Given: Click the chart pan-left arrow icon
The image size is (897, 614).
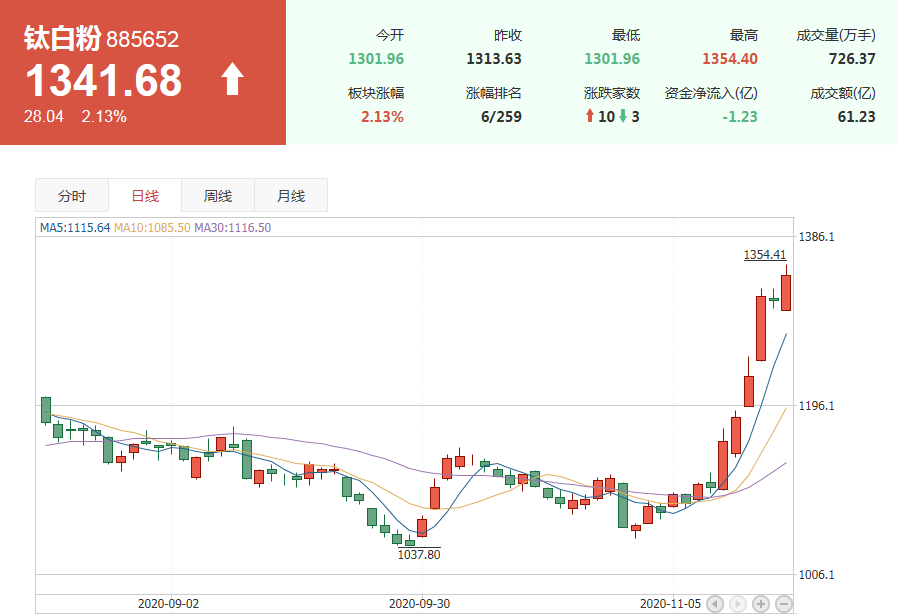Looking at the screenshot, I should (715, 604).
